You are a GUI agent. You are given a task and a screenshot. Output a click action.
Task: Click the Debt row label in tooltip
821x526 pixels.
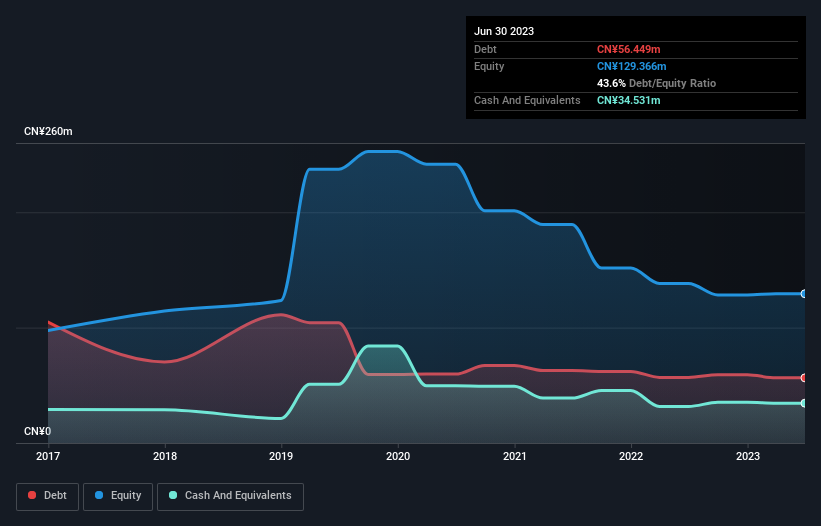coord(485,49)
